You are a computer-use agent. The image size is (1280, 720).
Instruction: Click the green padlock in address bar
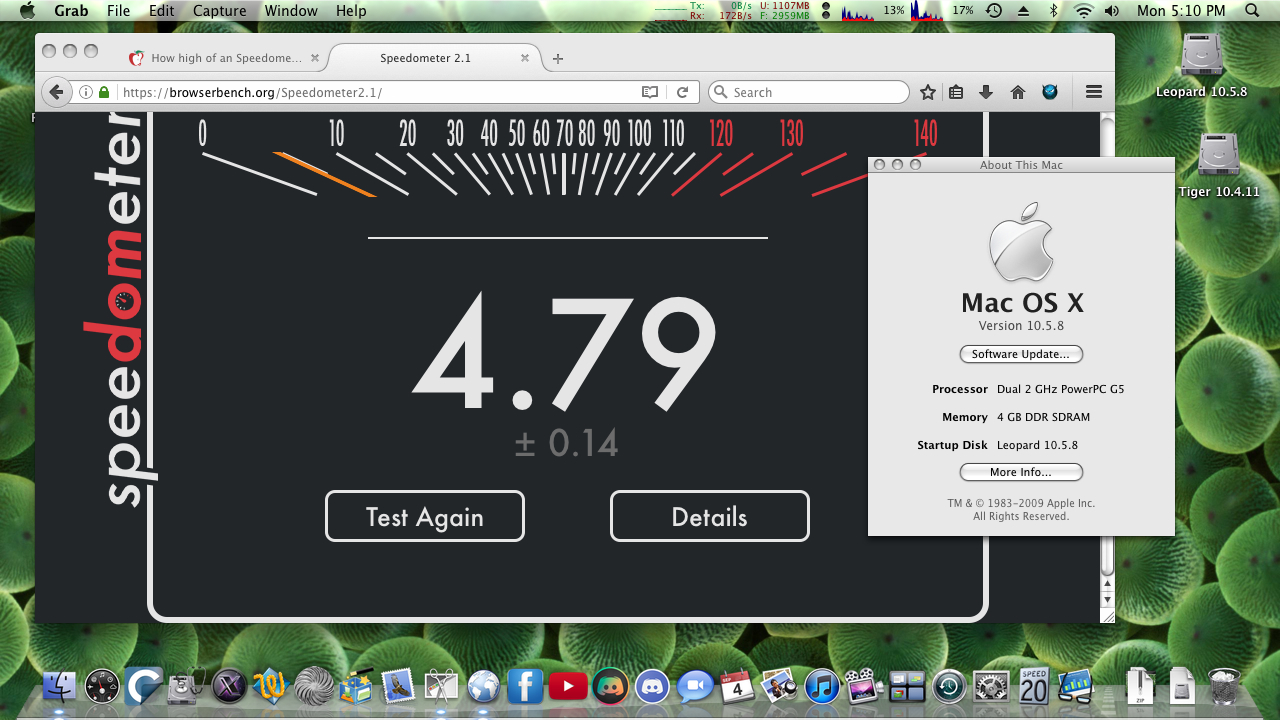coord(104,92)
